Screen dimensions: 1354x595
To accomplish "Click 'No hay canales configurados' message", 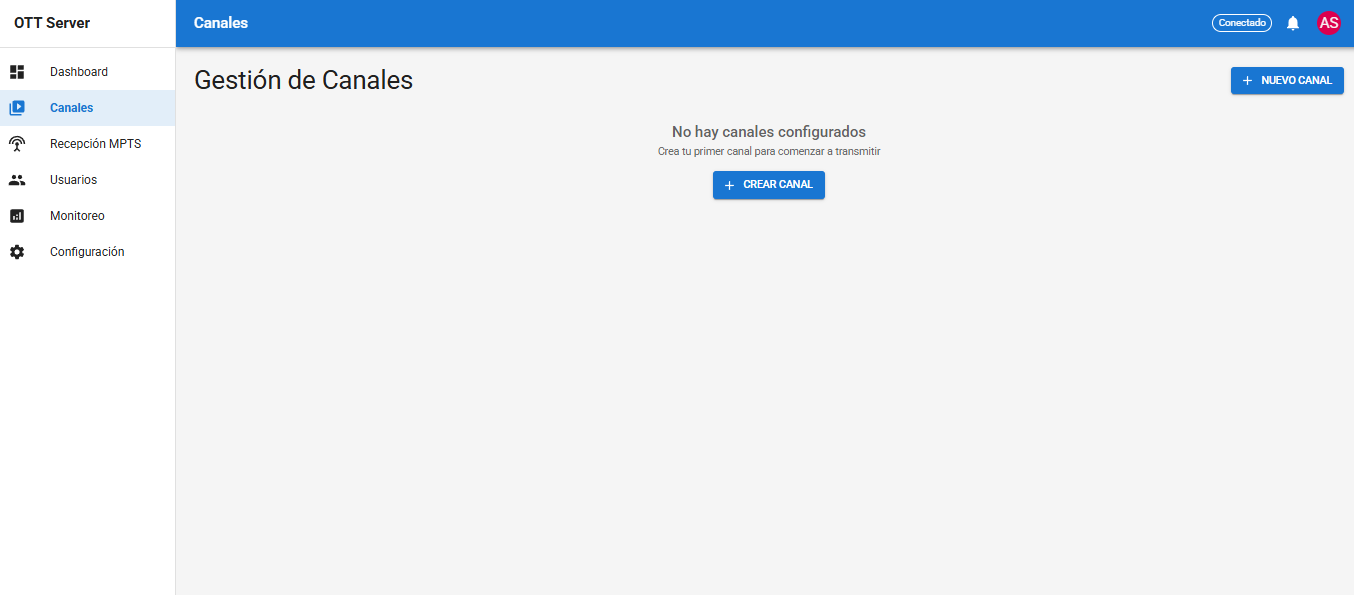I will point(769,132).
